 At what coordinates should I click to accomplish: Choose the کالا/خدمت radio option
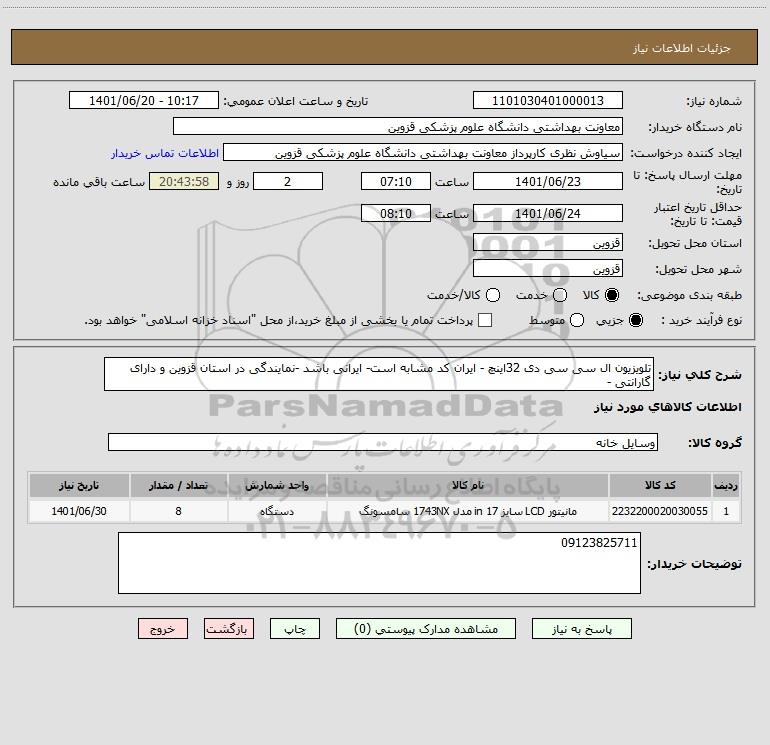coord(493,295)
